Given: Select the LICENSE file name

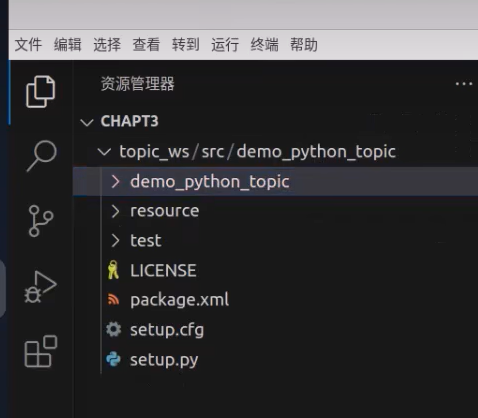Looking at the screenshot, I should pyautogui.click(x=163, y=270).
